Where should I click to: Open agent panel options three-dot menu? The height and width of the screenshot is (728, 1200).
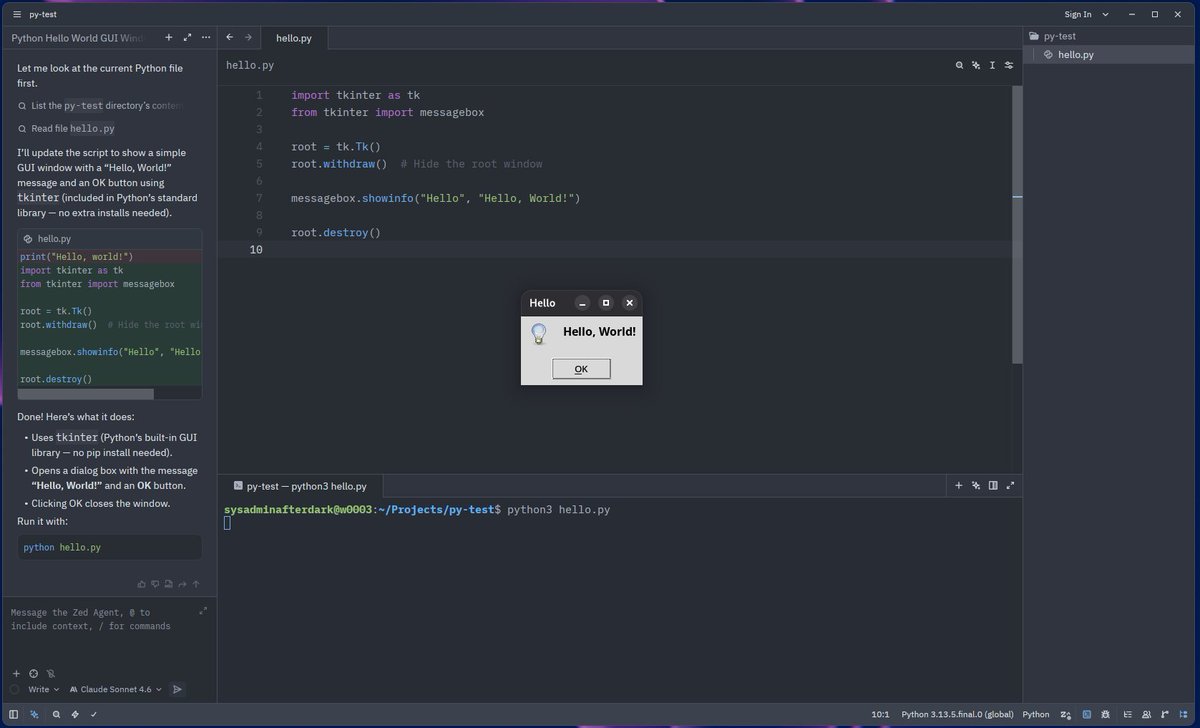[205, 37]
